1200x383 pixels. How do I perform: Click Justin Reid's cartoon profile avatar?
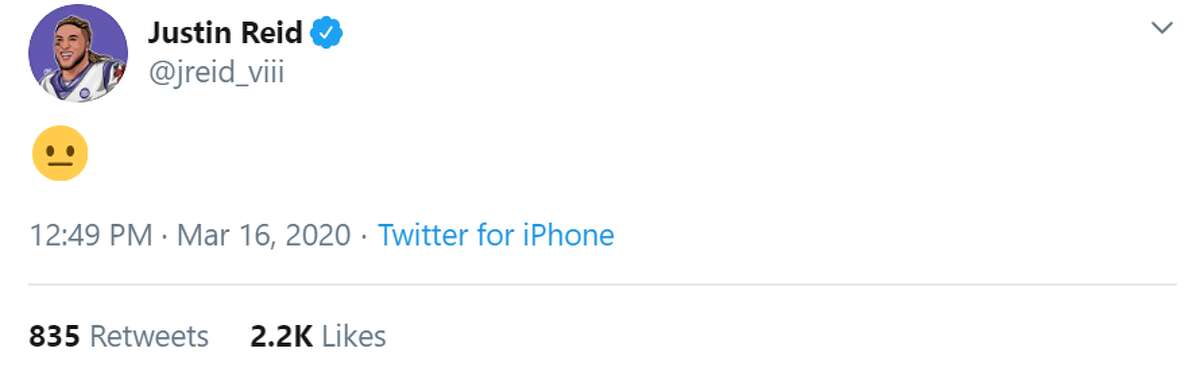[x=78, y=60]
